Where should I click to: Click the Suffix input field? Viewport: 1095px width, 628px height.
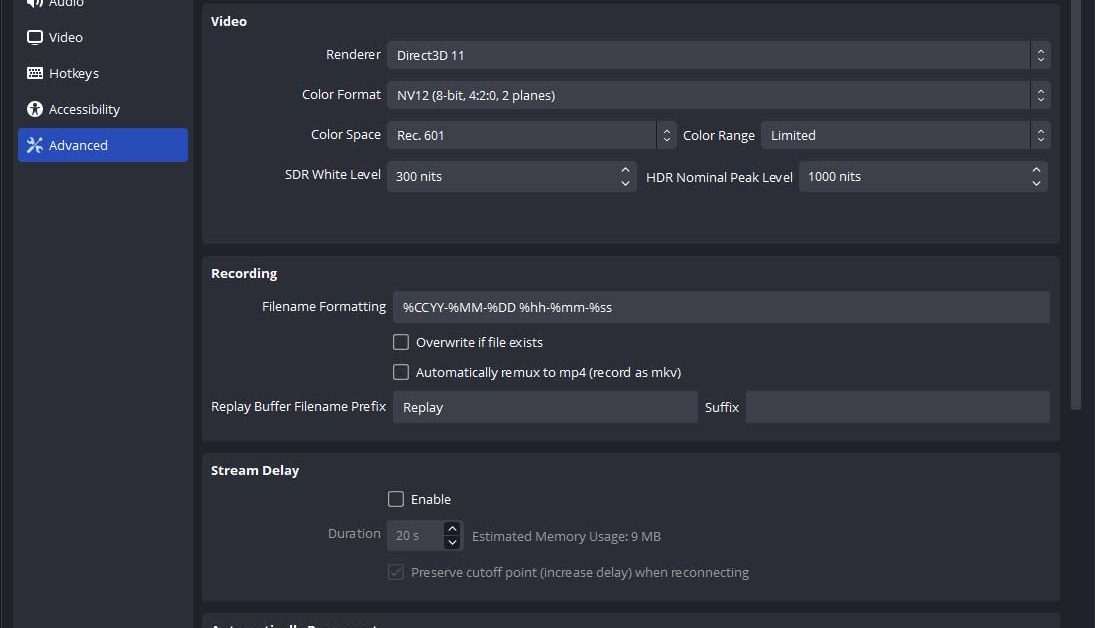(897, 407)
